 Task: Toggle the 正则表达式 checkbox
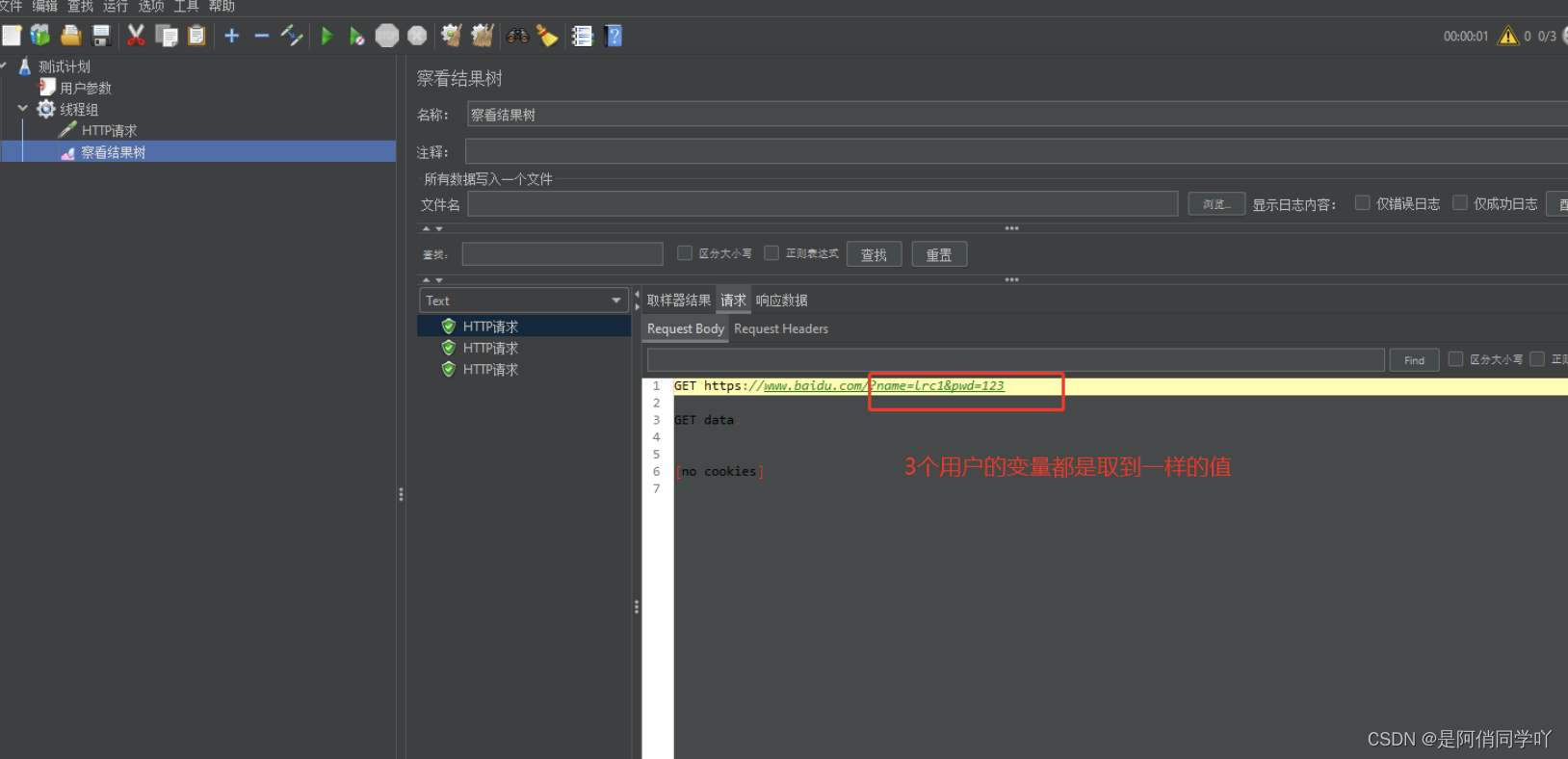pos(771,252)
